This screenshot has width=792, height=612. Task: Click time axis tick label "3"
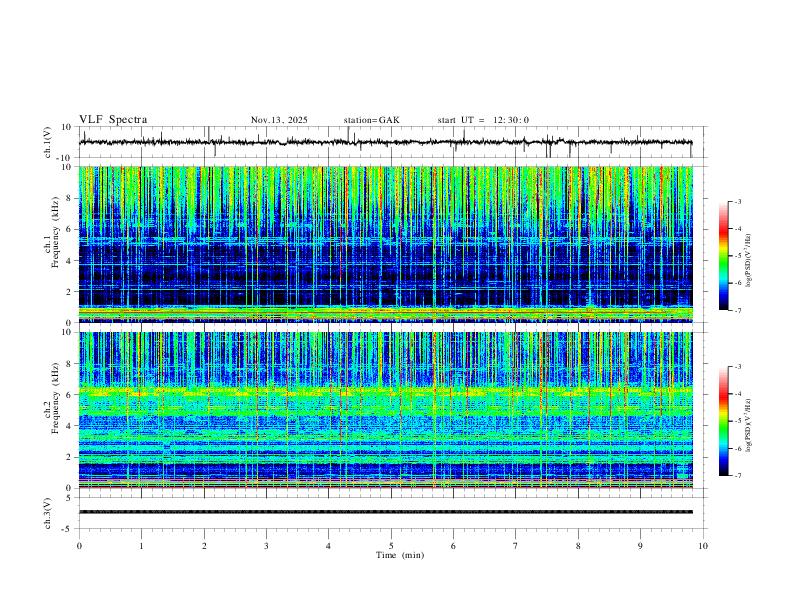[266, 546]
